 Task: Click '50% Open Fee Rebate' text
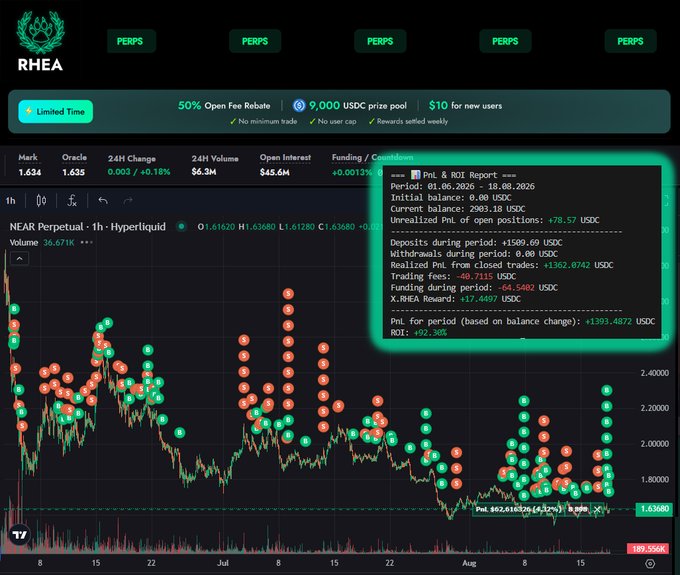224,106
